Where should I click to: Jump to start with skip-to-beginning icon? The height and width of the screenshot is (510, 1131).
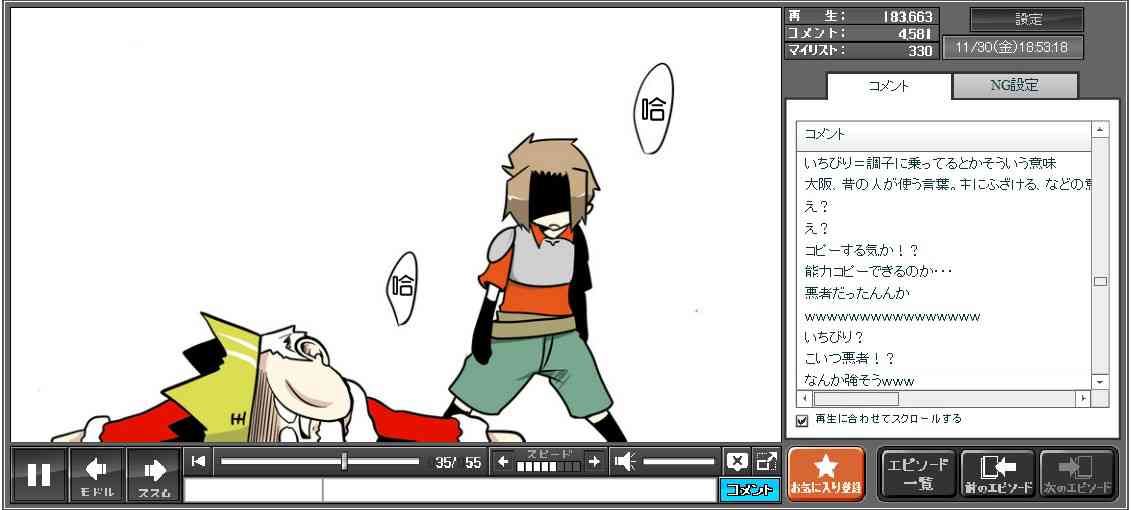[199, 461]
